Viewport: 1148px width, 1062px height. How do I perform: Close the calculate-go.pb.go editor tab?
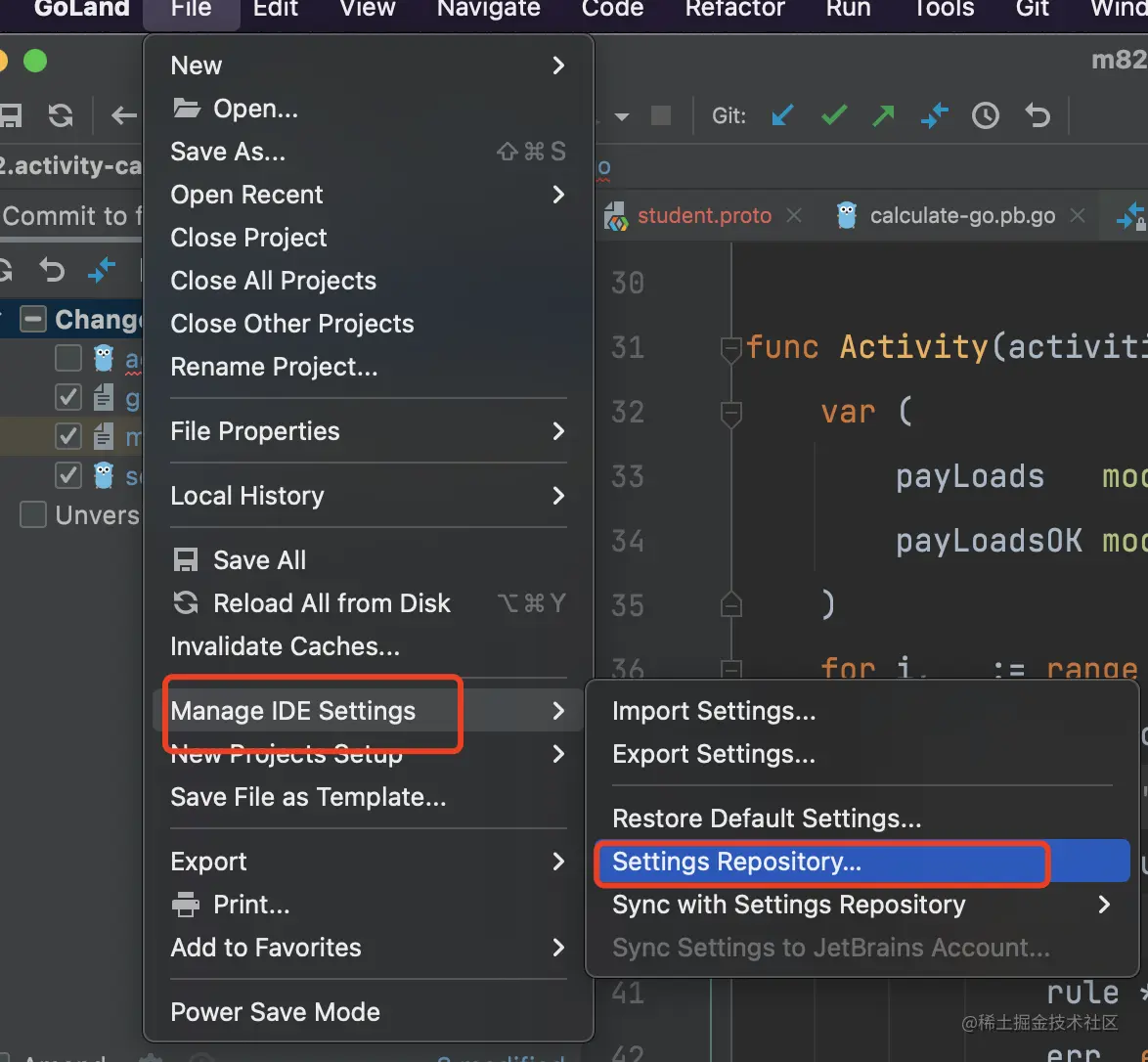(x=1077, y=215)
